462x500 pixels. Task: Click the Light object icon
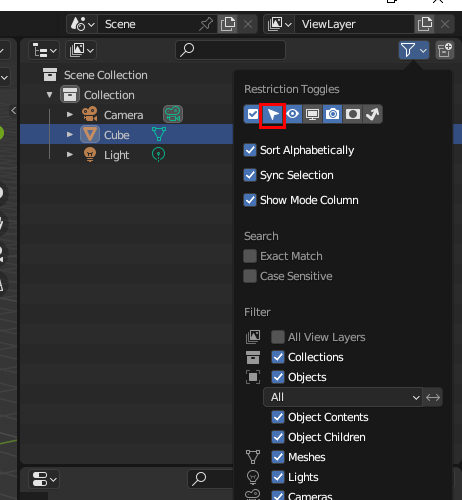point(90,155)
